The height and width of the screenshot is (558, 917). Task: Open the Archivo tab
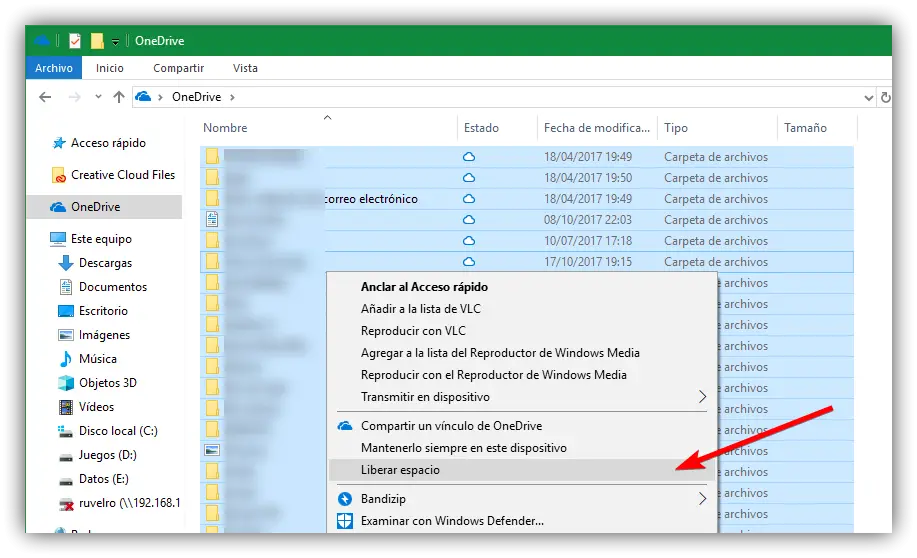point(54,68)
